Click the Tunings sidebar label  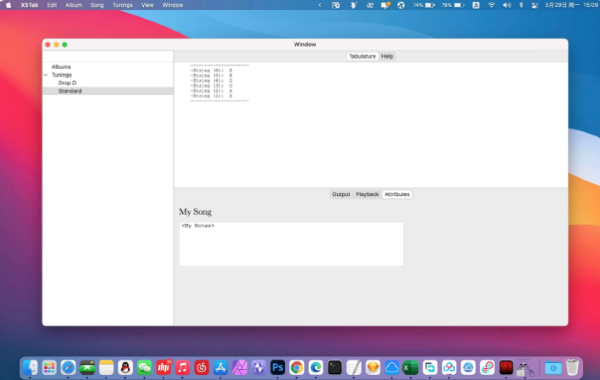62,75
